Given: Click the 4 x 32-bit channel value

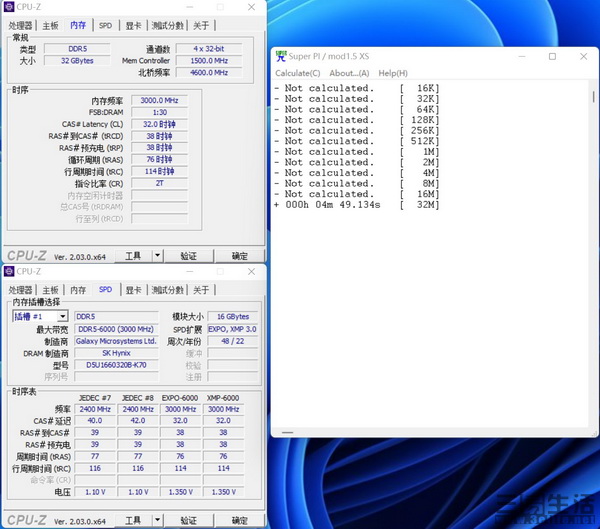Looking at the screenshot, I should pos(209,49).
